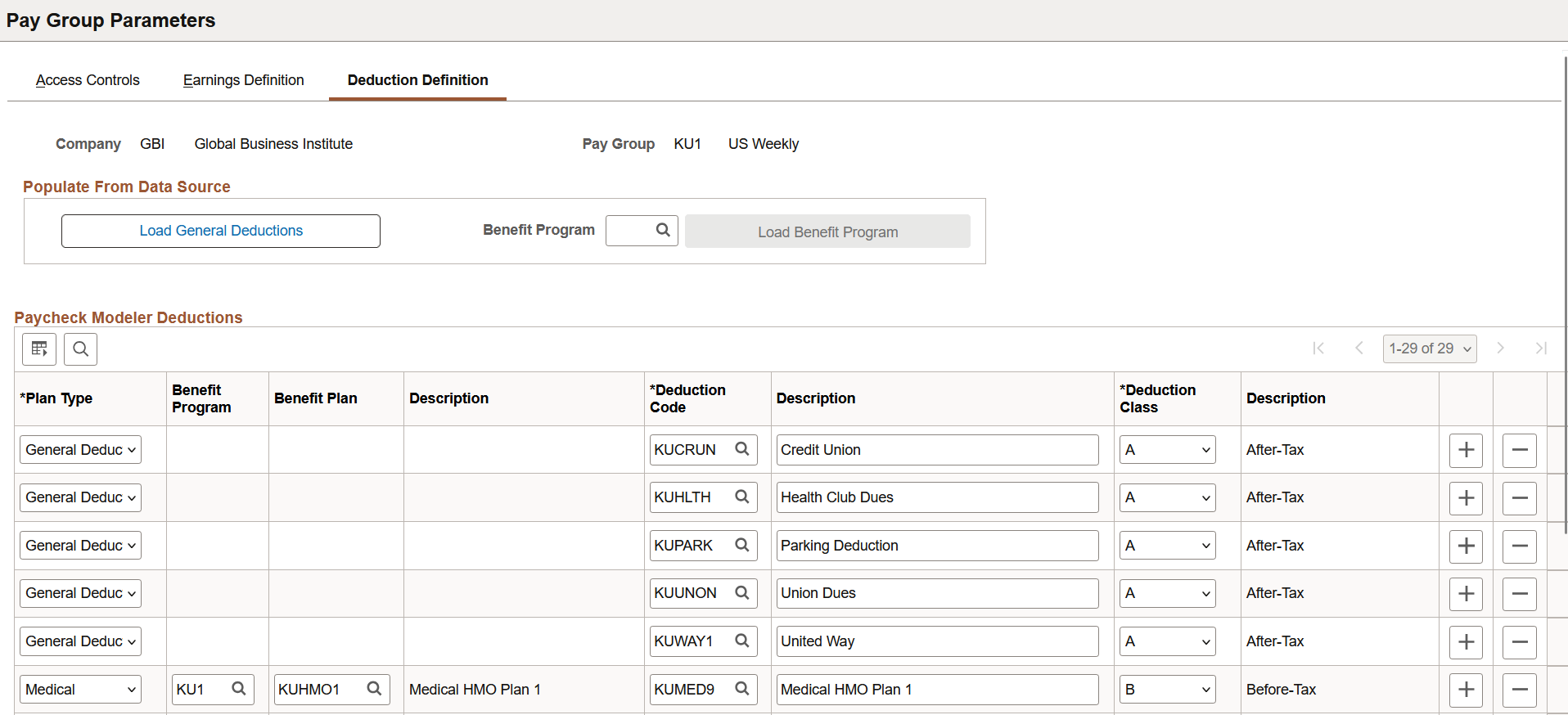Click the Medical HMO Plan 1 description field

pyautogui.click(x=937, y=689)
